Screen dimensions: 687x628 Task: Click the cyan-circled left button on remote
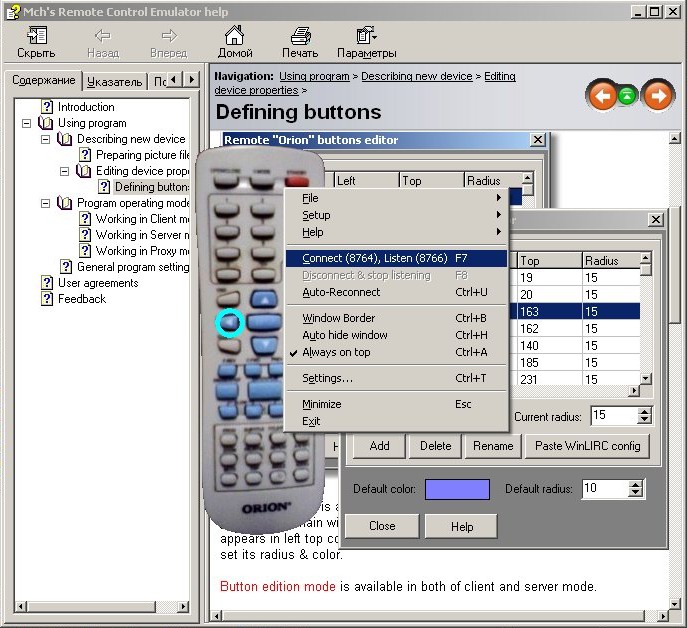[229, 323]
